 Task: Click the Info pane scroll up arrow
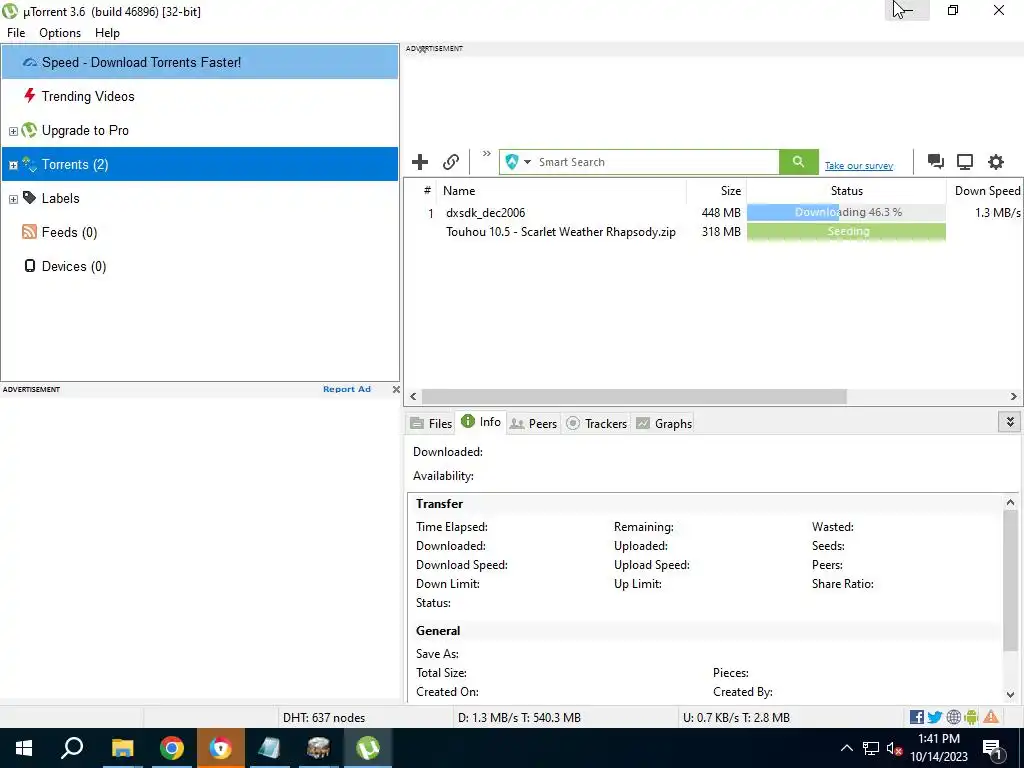tap(1010, 502)
